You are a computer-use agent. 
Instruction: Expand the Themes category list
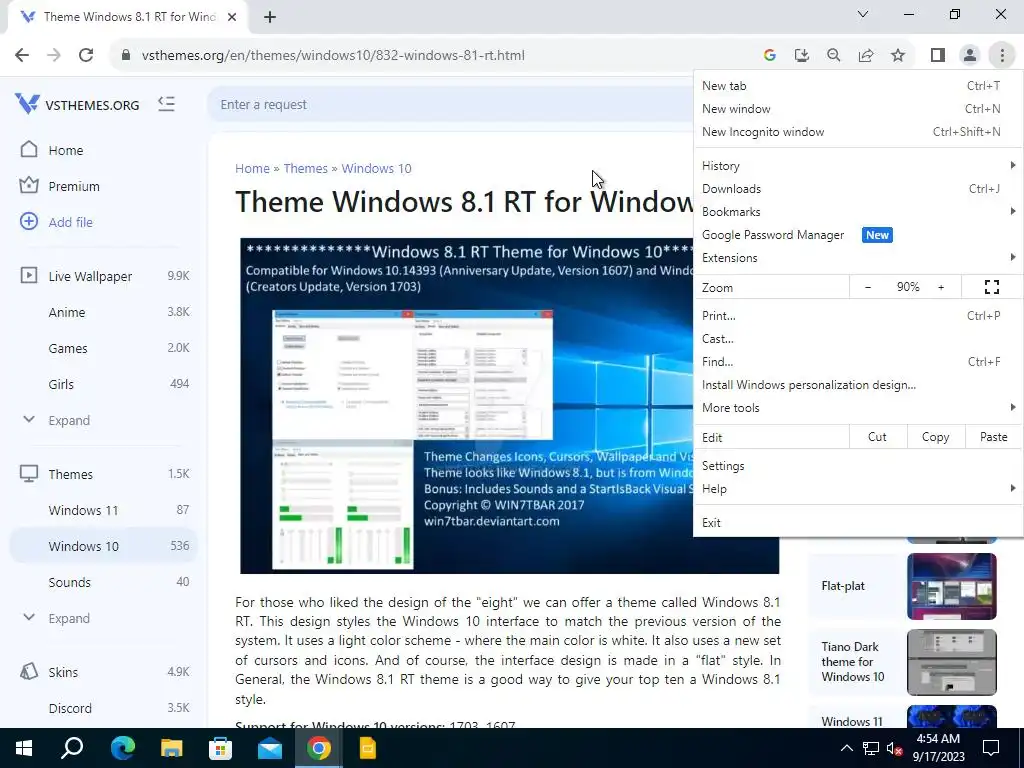pos(69,618)
